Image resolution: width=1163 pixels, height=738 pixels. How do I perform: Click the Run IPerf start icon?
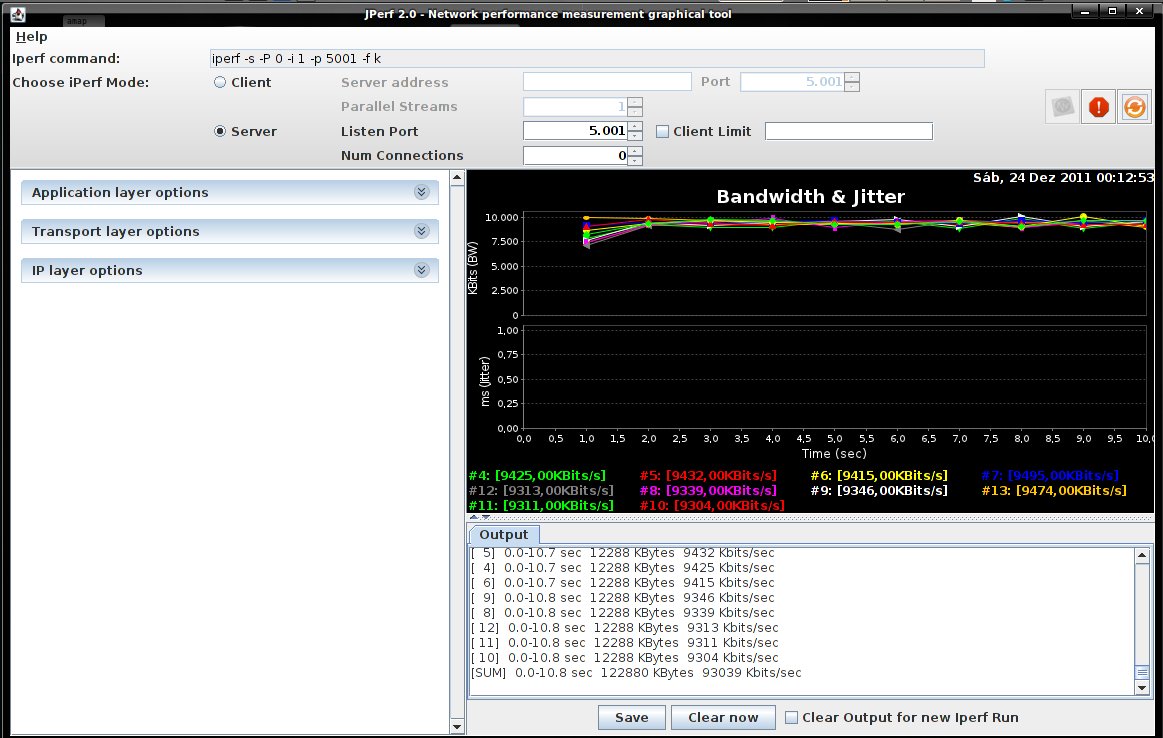pyautogui.click(x=1062, y=107)
